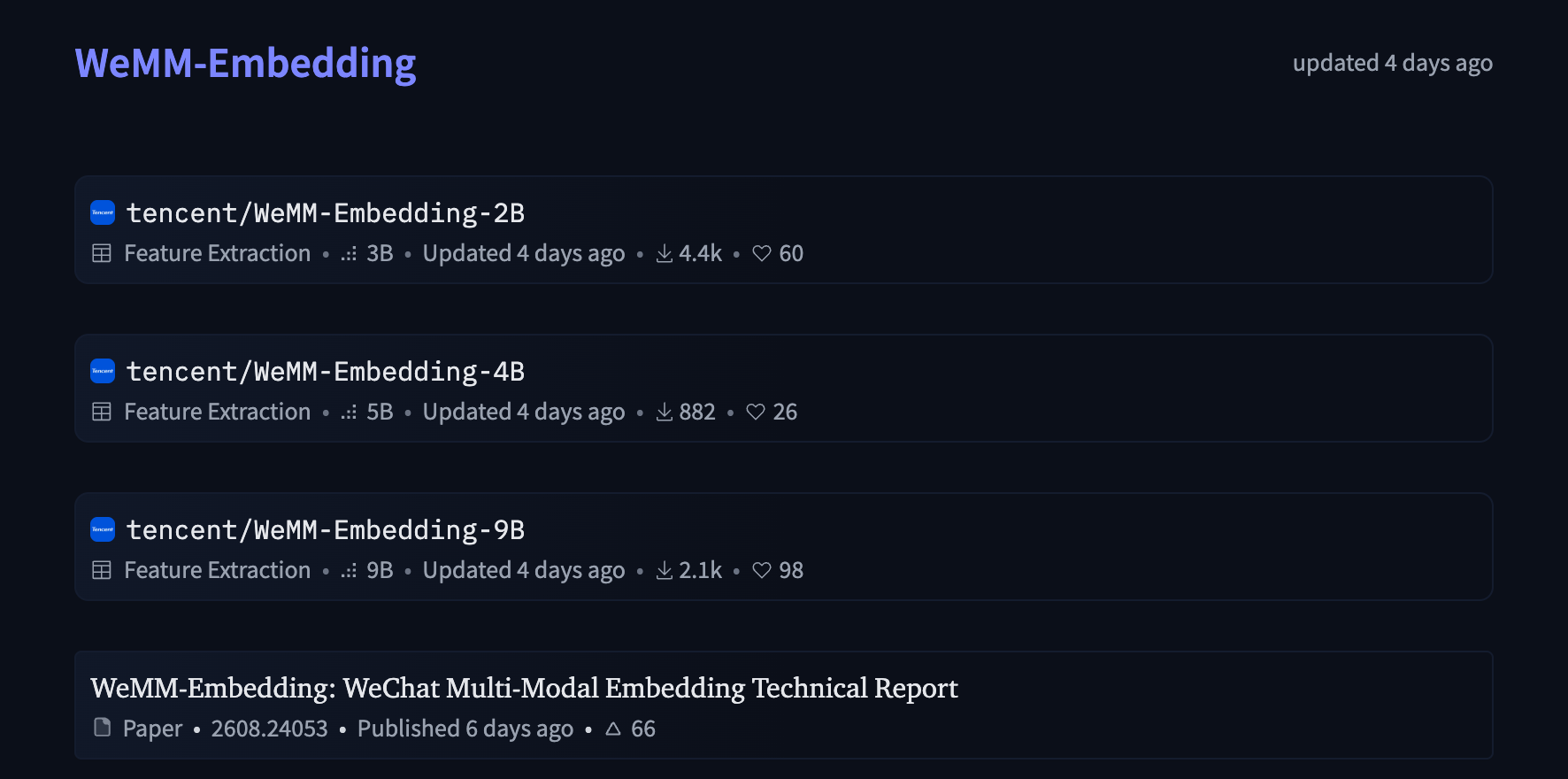The width and height of the screenshot is (1568, 779).
Task: Click Tencent avatar icon beside WeMM-Embedding-4B
Action: [x=103, y=371]
